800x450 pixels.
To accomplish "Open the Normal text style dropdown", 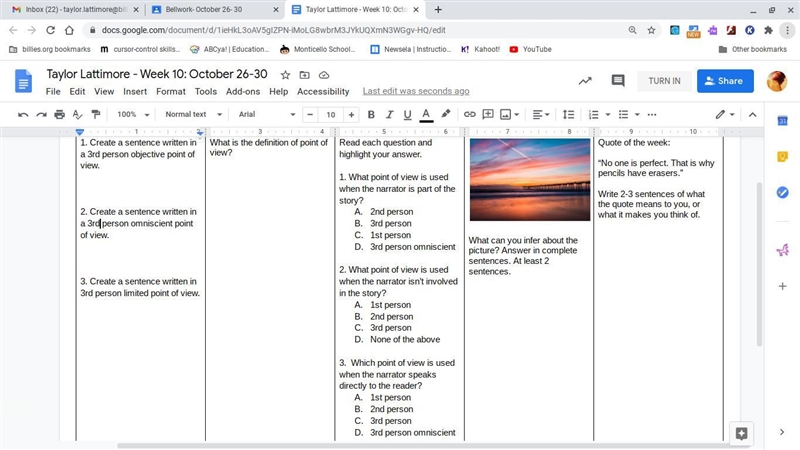I will (193, 115).
